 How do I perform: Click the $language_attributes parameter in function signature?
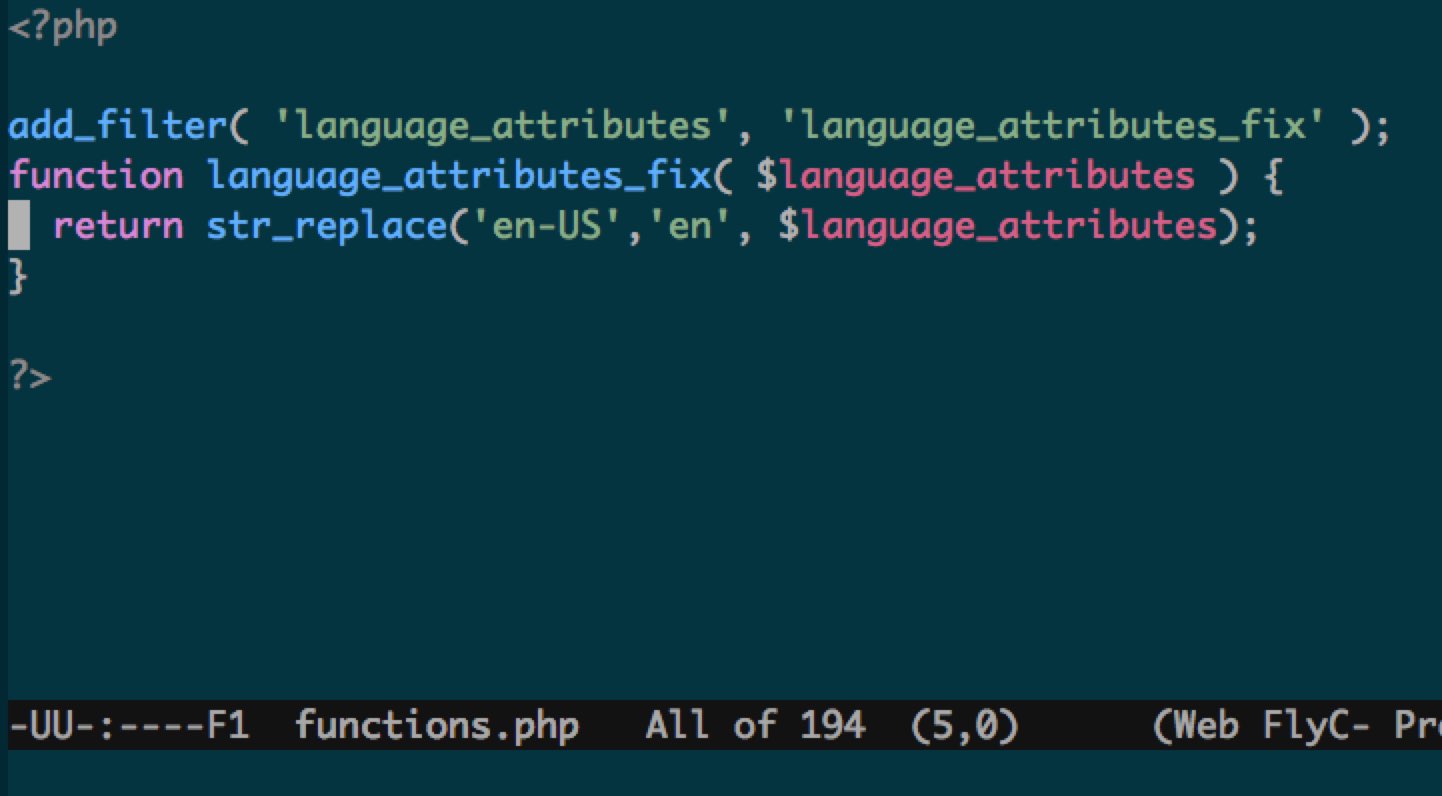coord(975,177)
